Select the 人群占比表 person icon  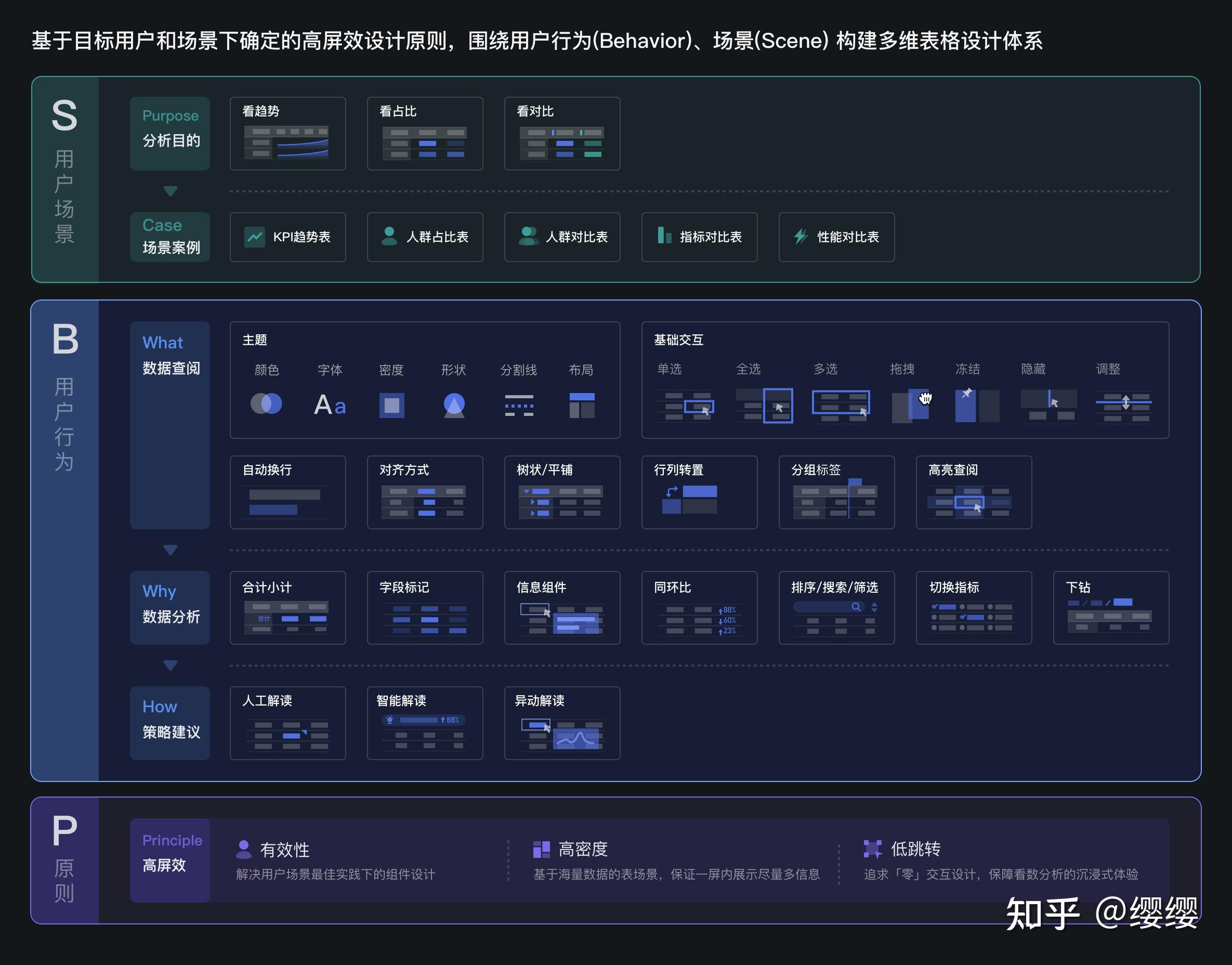click(x=390, y=237)
